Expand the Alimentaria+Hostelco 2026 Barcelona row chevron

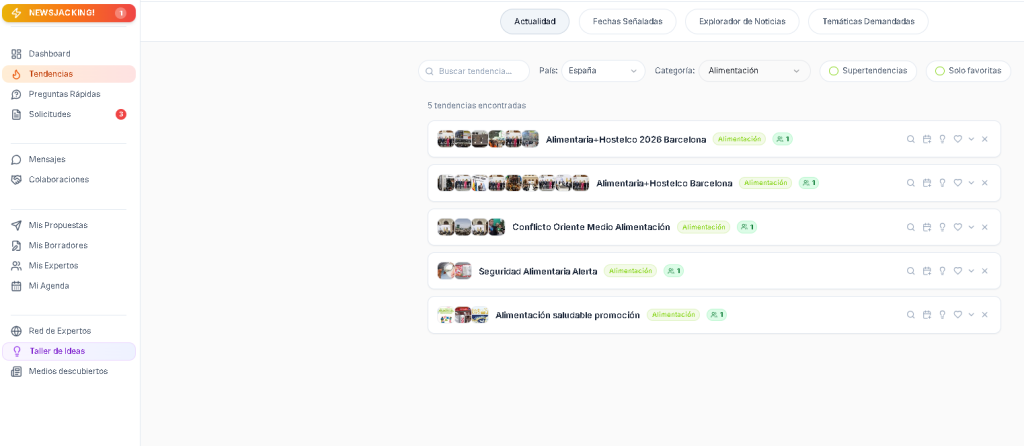(x=971, y=139)
